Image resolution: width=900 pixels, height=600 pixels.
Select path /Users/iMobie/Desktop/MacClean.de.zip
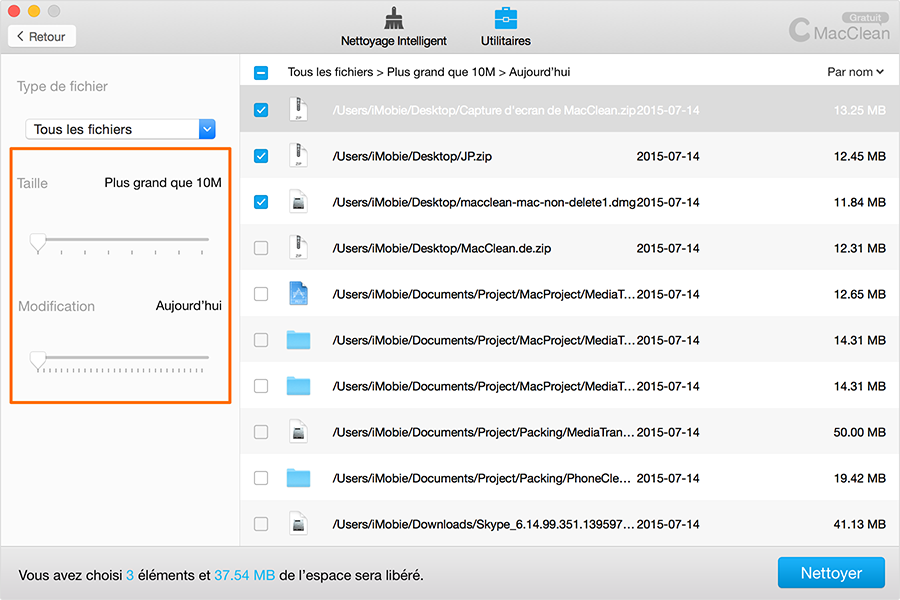[441, 248]
